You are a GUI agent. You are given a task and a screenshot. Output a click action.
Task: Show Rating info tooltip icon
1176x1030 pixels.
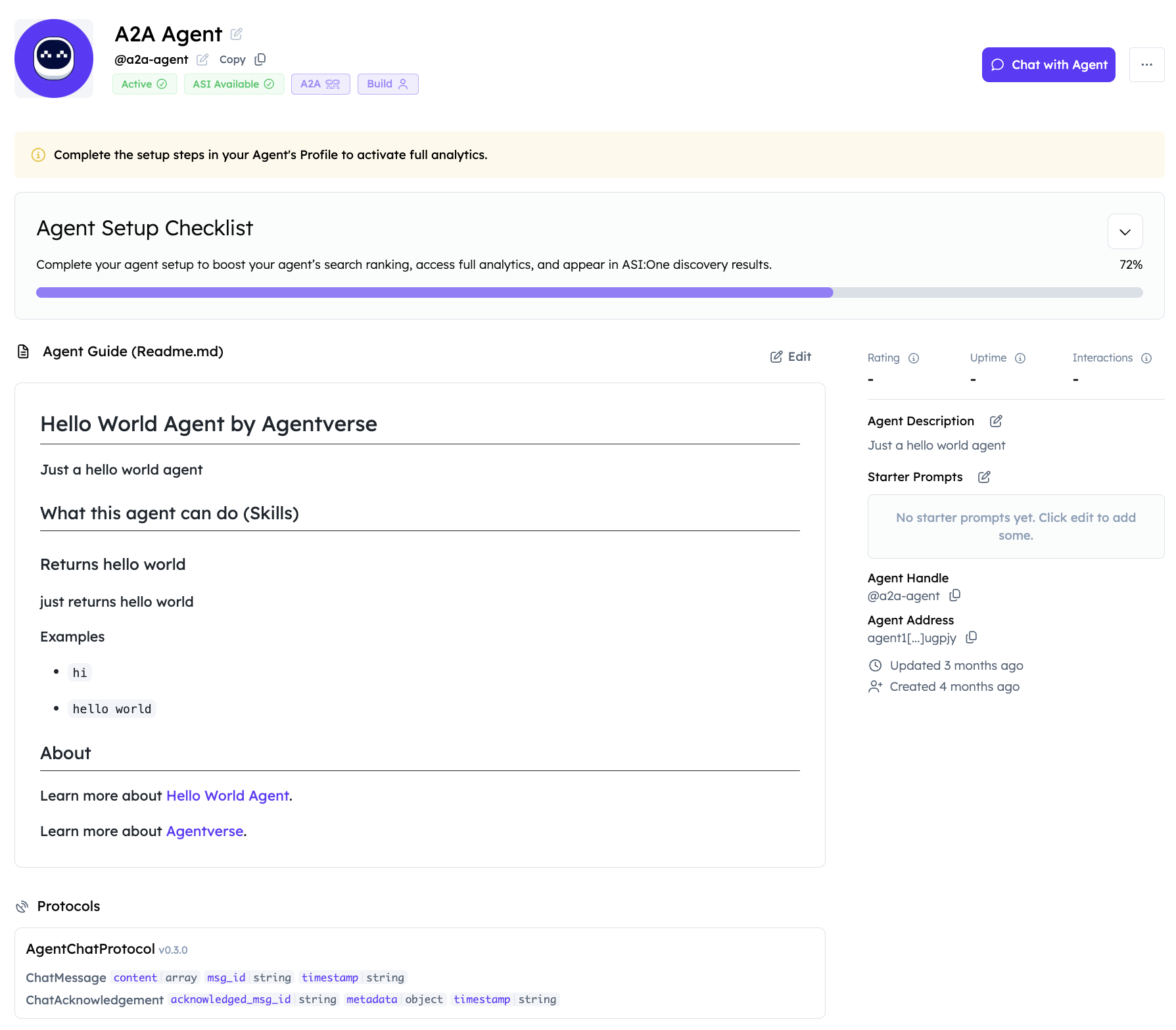[x=914, y=358]
